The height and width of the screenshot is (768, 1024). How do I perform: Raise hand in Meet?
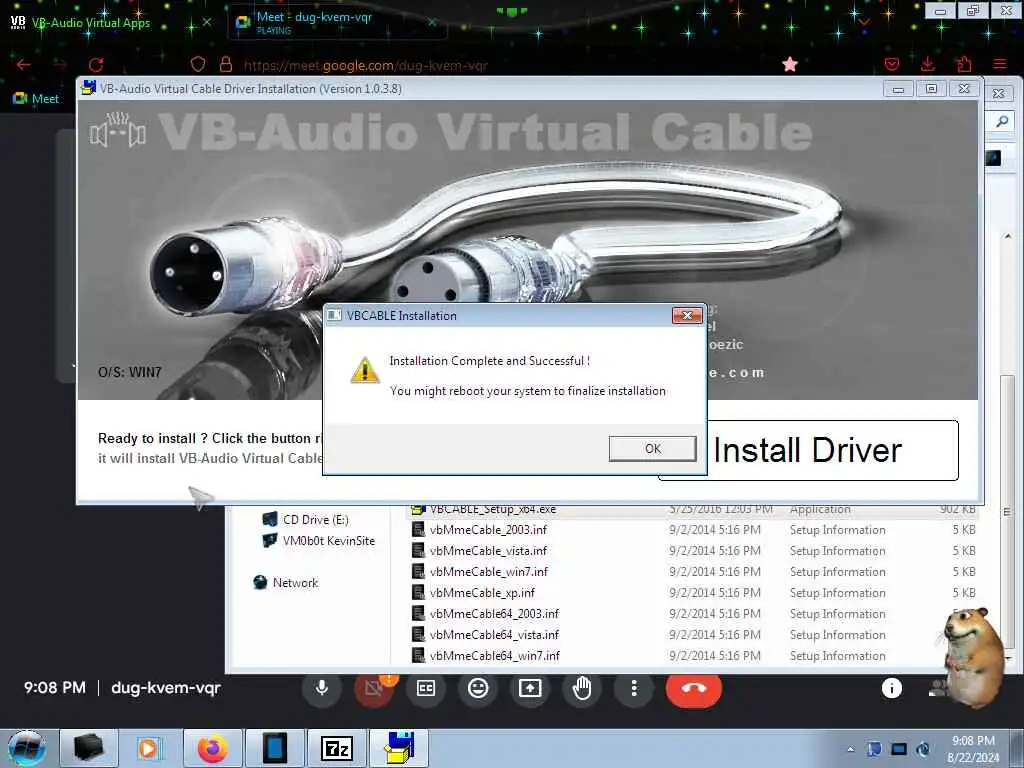[x=582, y=688]
